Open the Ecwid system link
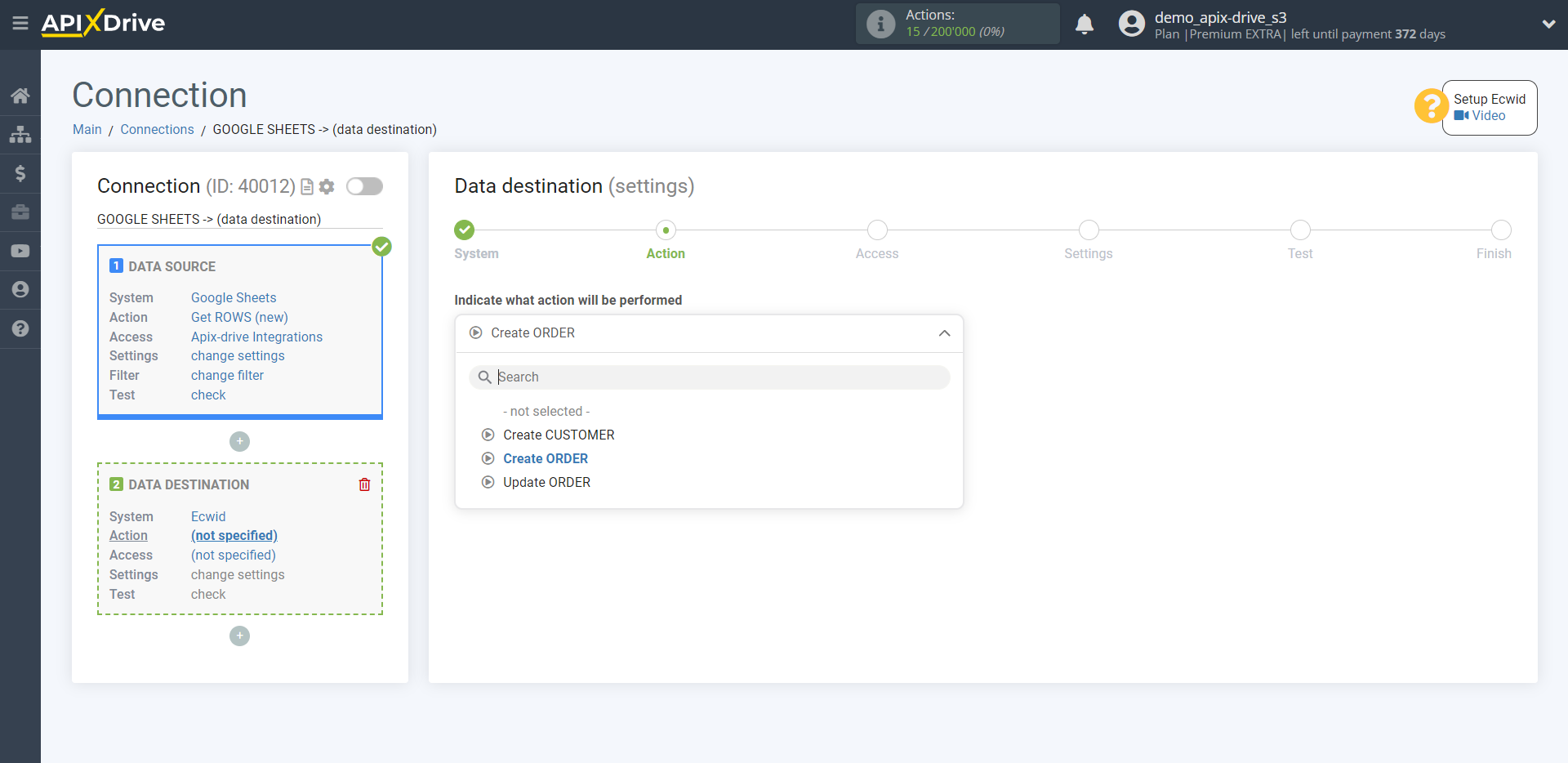Viewport: 1568px width, 763px height. (x=208, y=516)
